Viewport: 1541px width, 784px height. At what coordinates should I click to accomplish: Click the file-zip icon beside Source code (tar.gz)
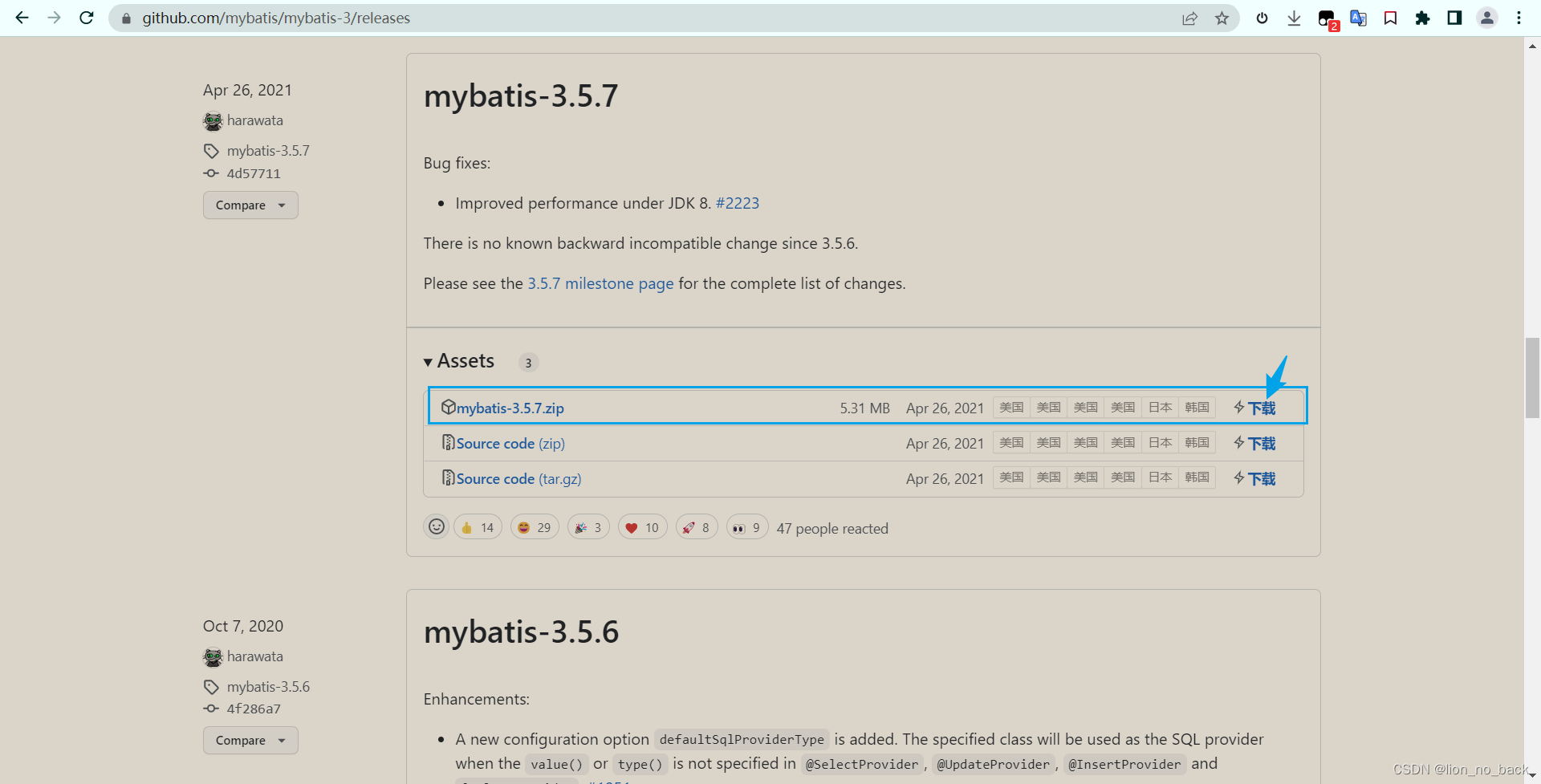click(449, 477)
